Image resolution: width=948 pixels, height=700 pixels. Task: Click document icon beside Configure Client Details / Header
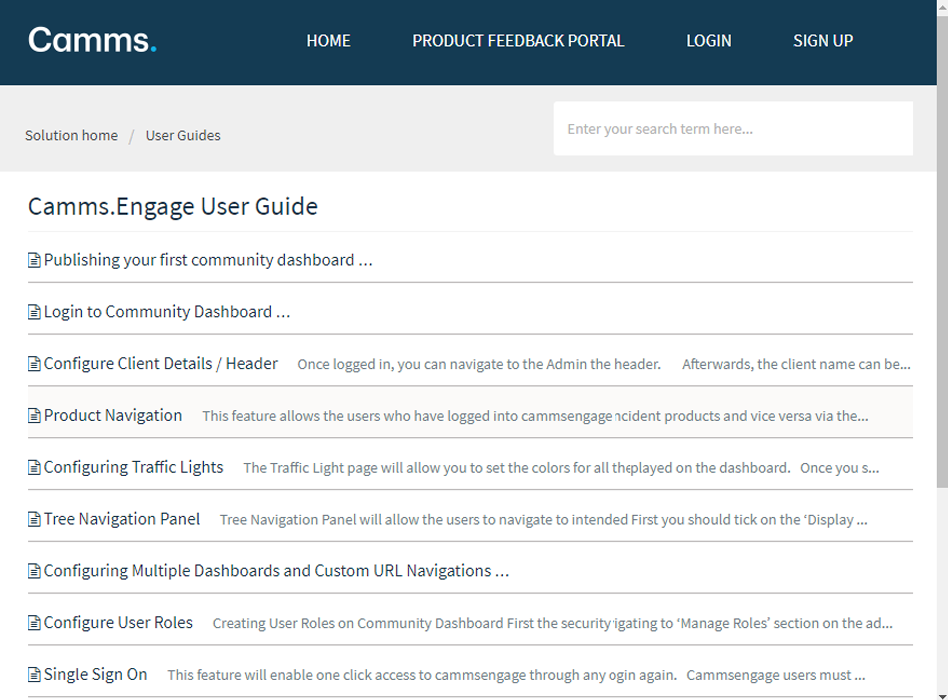34,364
